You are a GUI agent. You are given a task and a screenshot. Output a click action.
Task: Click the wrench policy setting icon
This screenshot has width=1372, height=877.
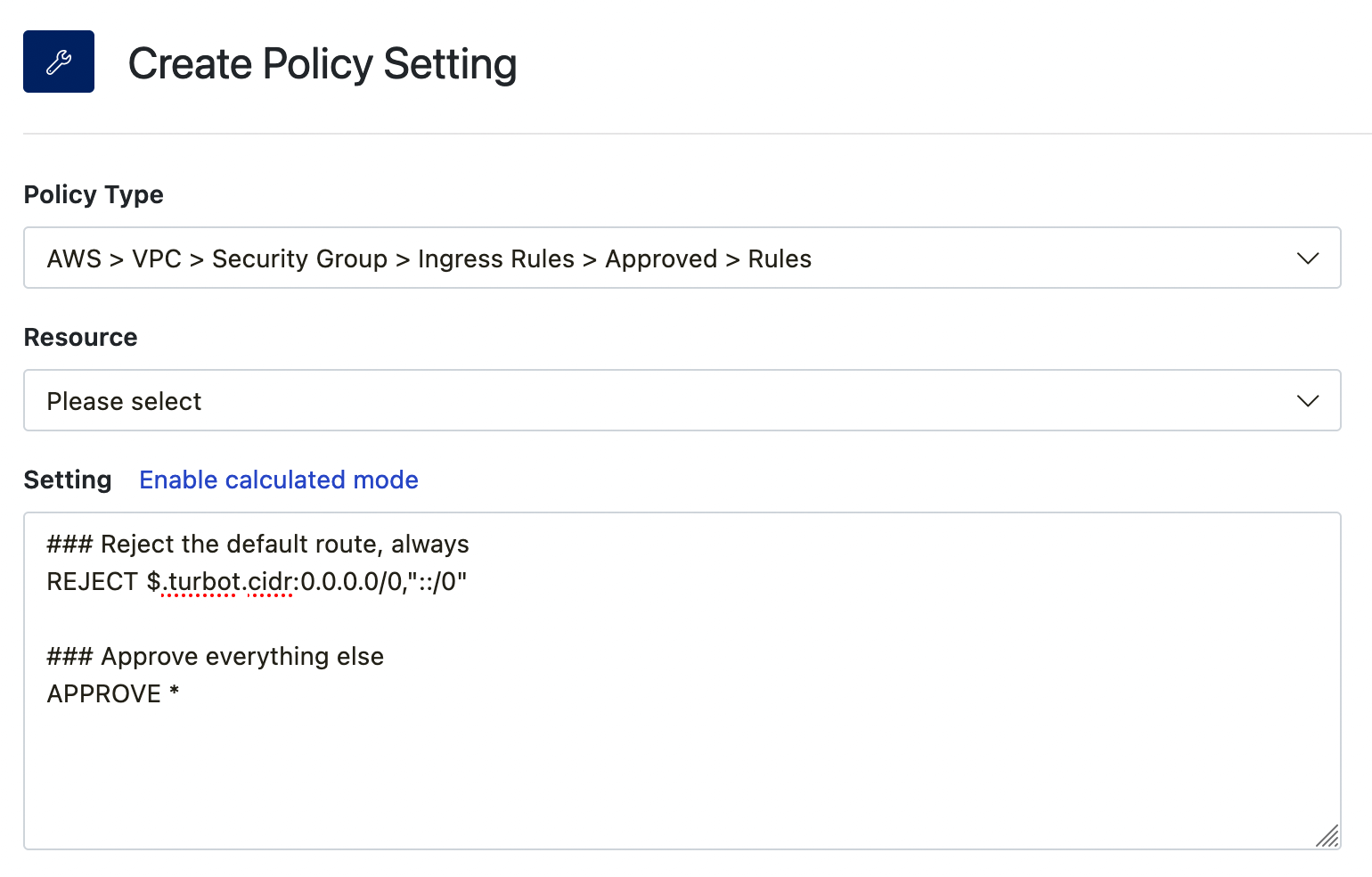click(59, 61)
